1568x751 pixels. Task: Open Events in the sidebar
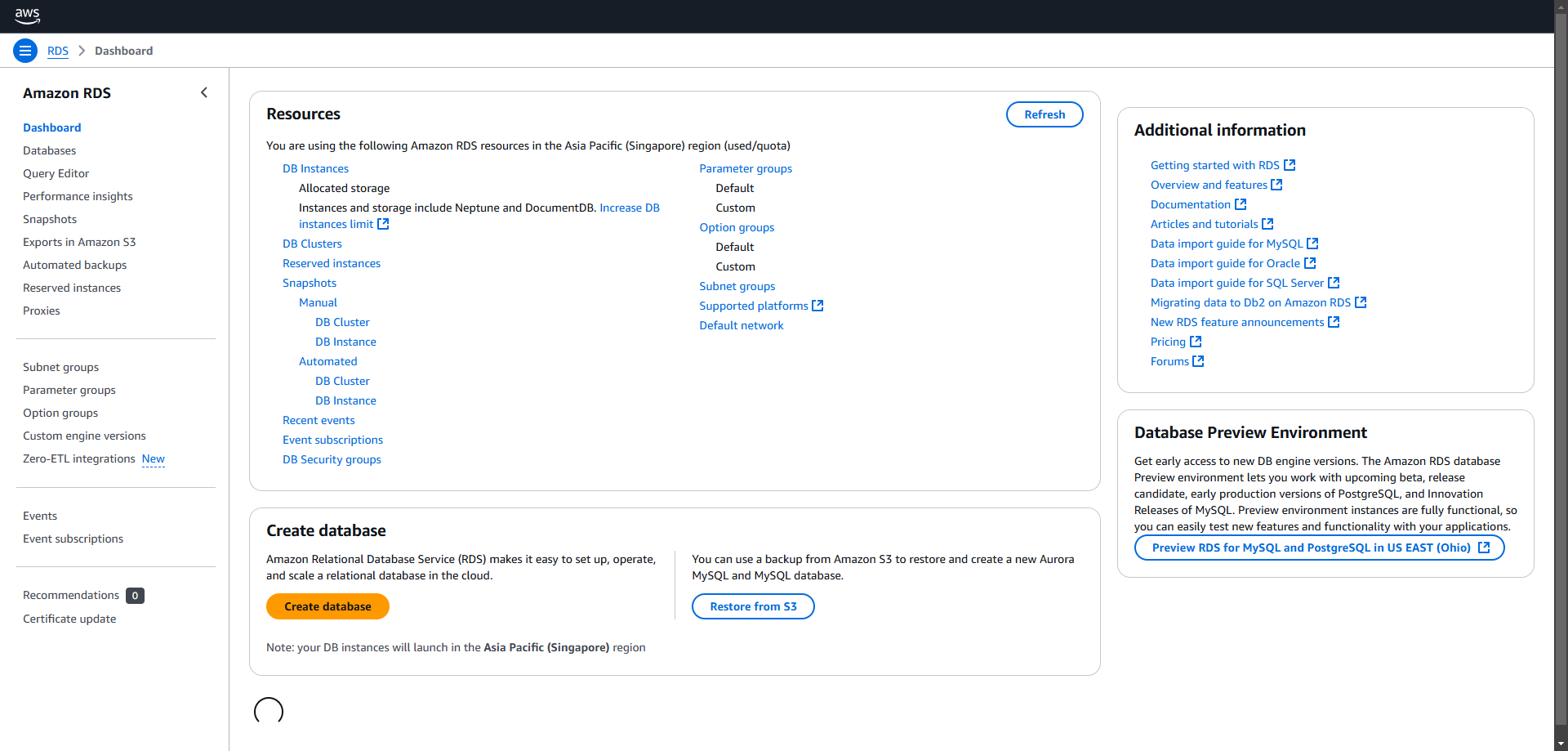tap(40, 516)
